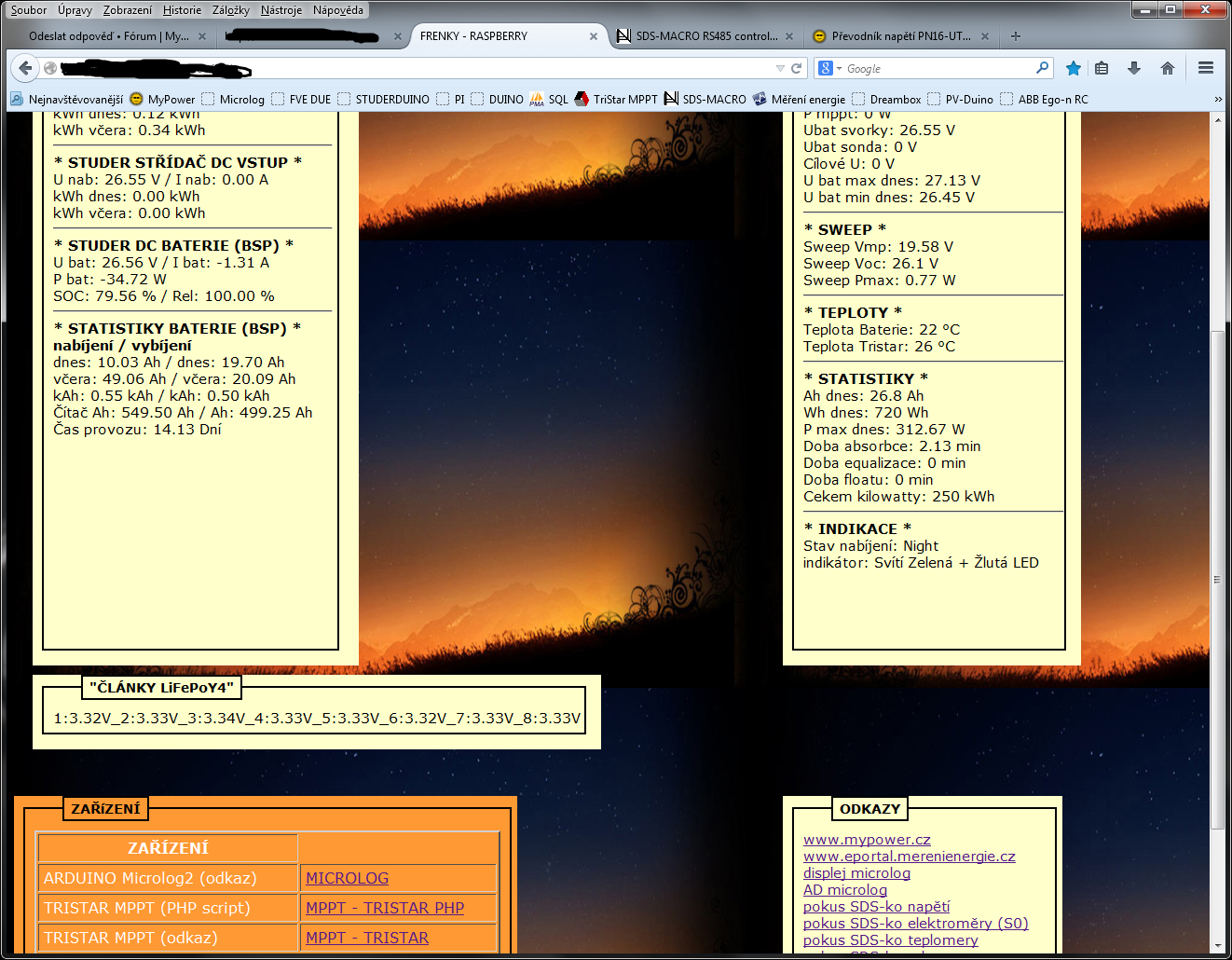Click the search magnifier icon
The image size is (1232, 960).
(1042, 68)
